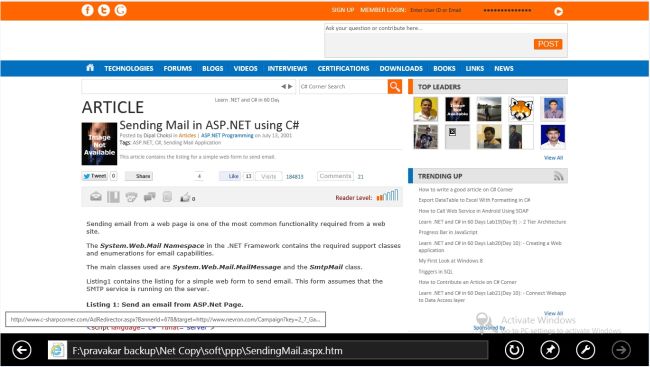Pin the site with the pin button
This screenshot has width=650, height=367.
point(550,350)
